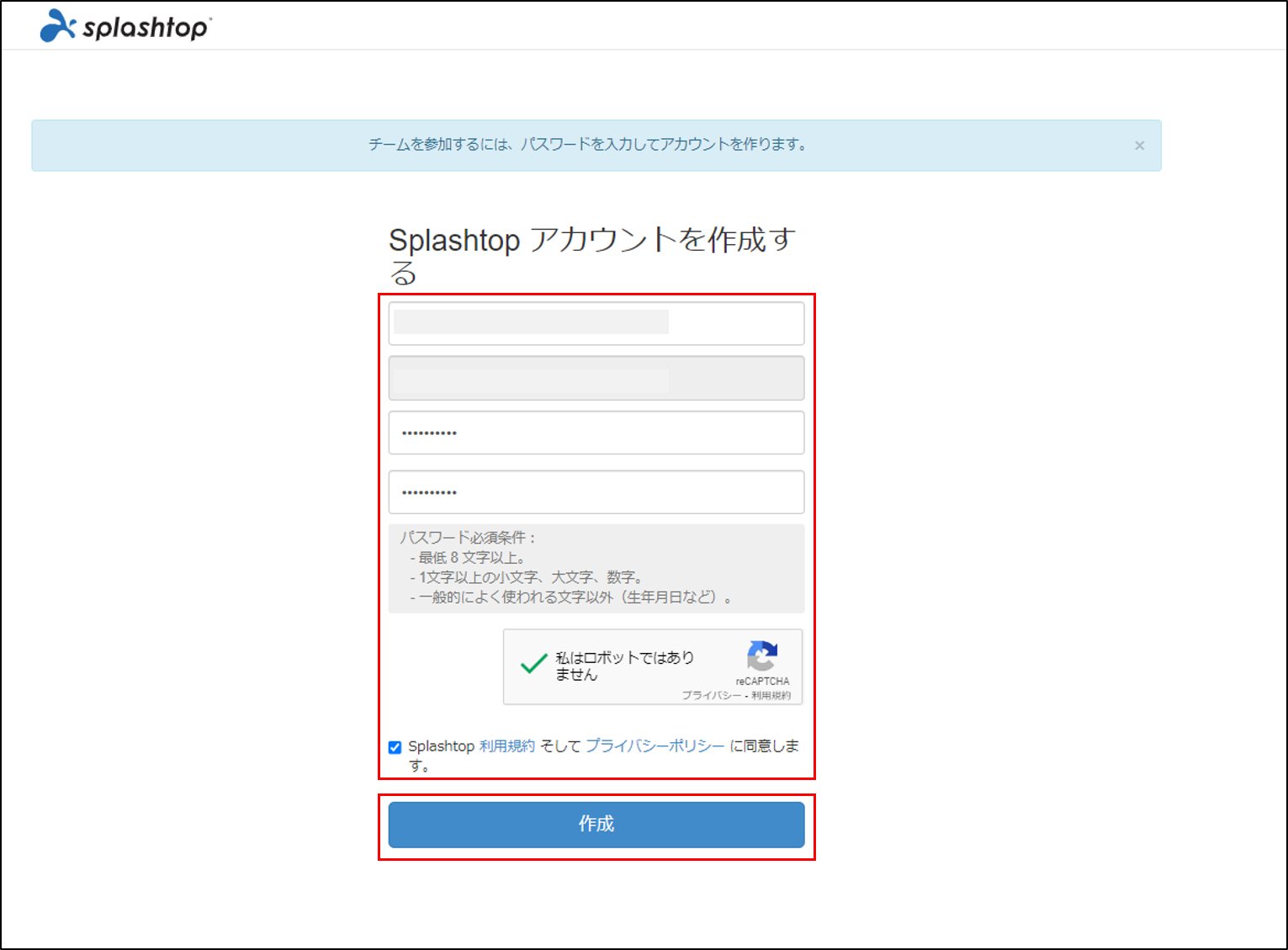This screenshot has height=950, width=1288.
Task: Open the Splashtop 利用規約 link
Action: click(507, 746)
